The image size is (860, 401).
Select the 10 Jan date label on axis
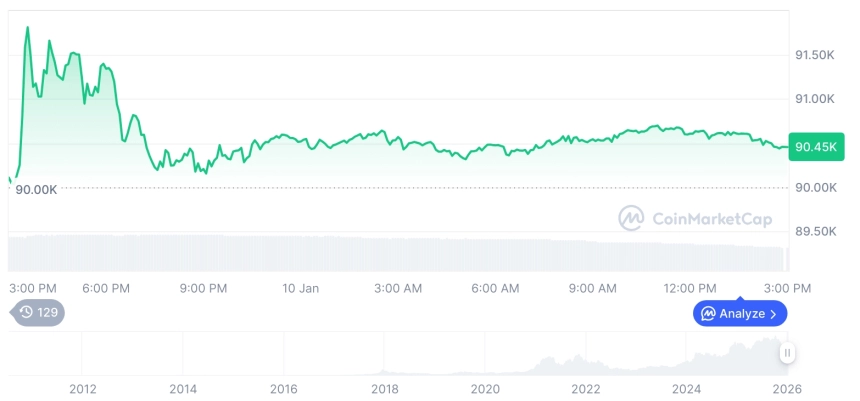click(x=301, y=288)
